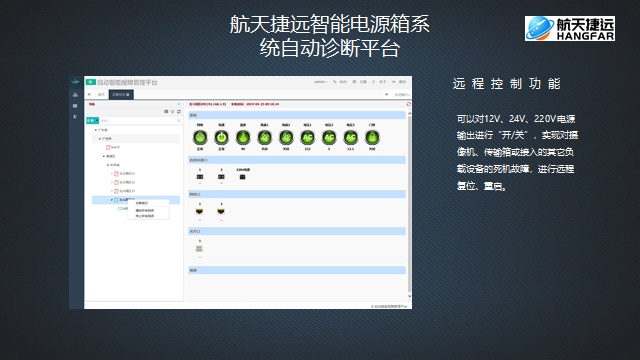This screenshot has width=640, height=360.
Task: Click the green power status button
Action: tap(222, 137)
